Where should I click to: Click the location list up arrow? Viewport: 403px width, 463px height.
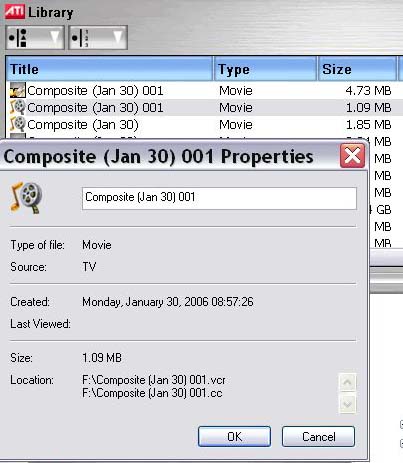pos(347,382)
